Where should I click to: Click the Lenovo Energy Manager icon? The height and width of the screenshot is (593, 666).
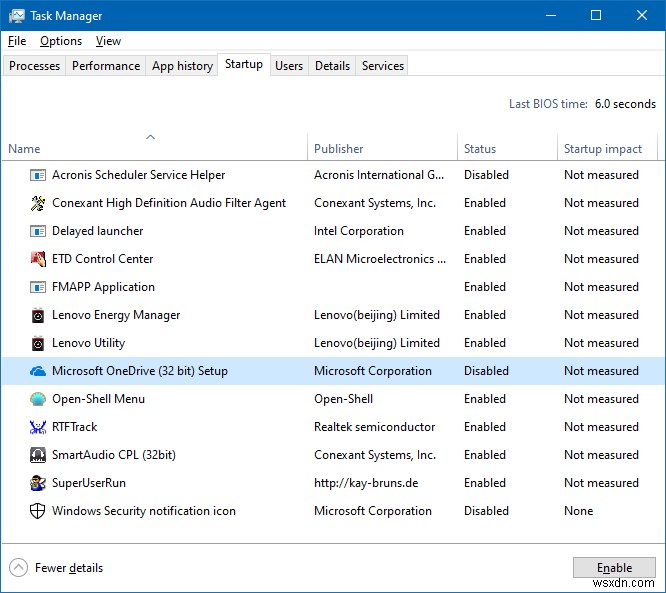(38, 315)
